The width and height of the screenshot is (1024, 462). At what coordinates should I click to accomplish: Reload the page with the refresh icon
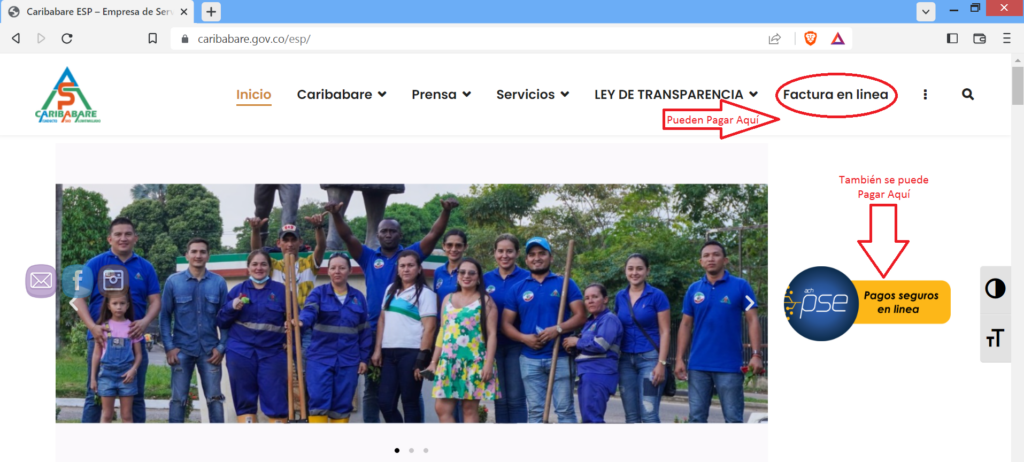pyautogui.click(x=67, y=38)
